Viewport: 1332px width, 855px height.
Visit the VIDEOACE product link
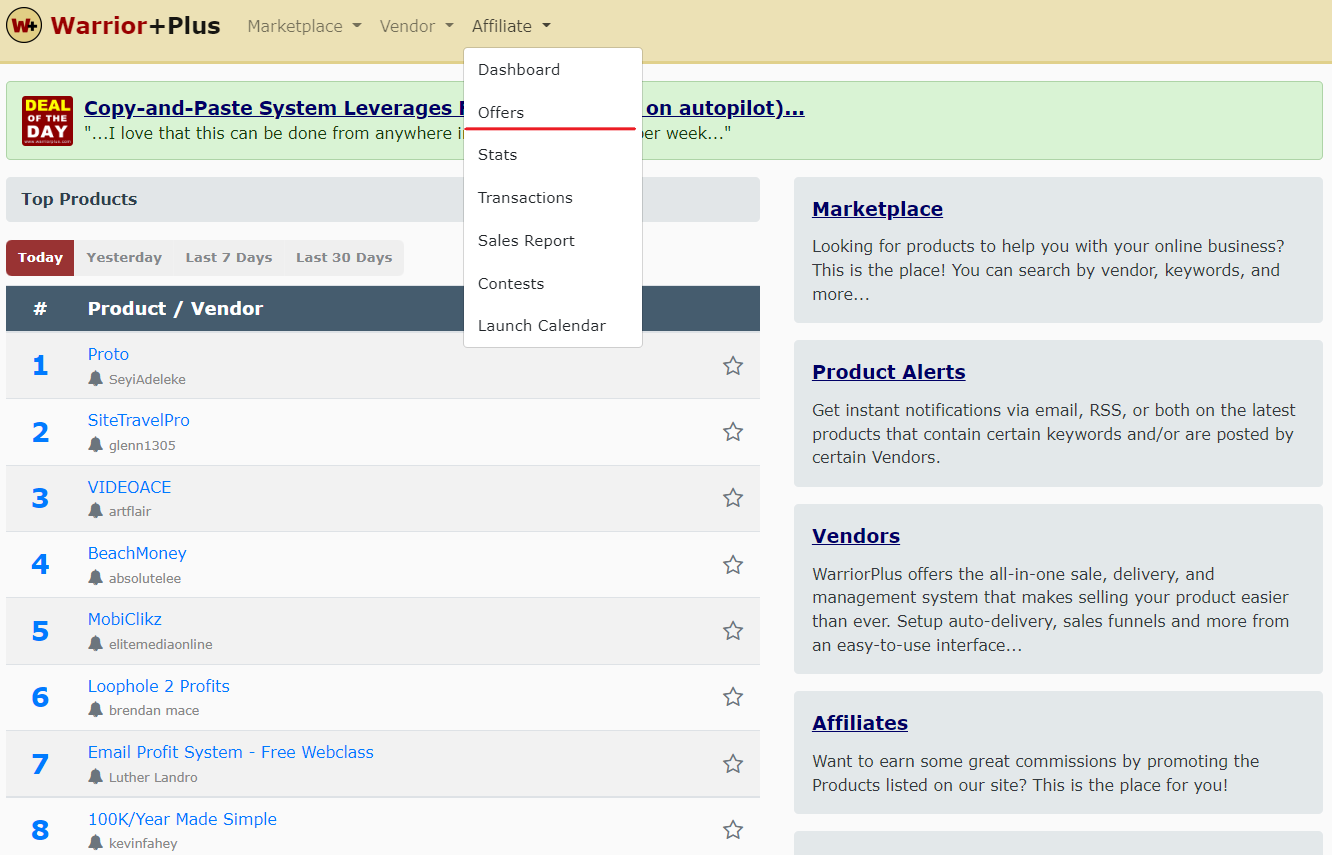[130, 487]
